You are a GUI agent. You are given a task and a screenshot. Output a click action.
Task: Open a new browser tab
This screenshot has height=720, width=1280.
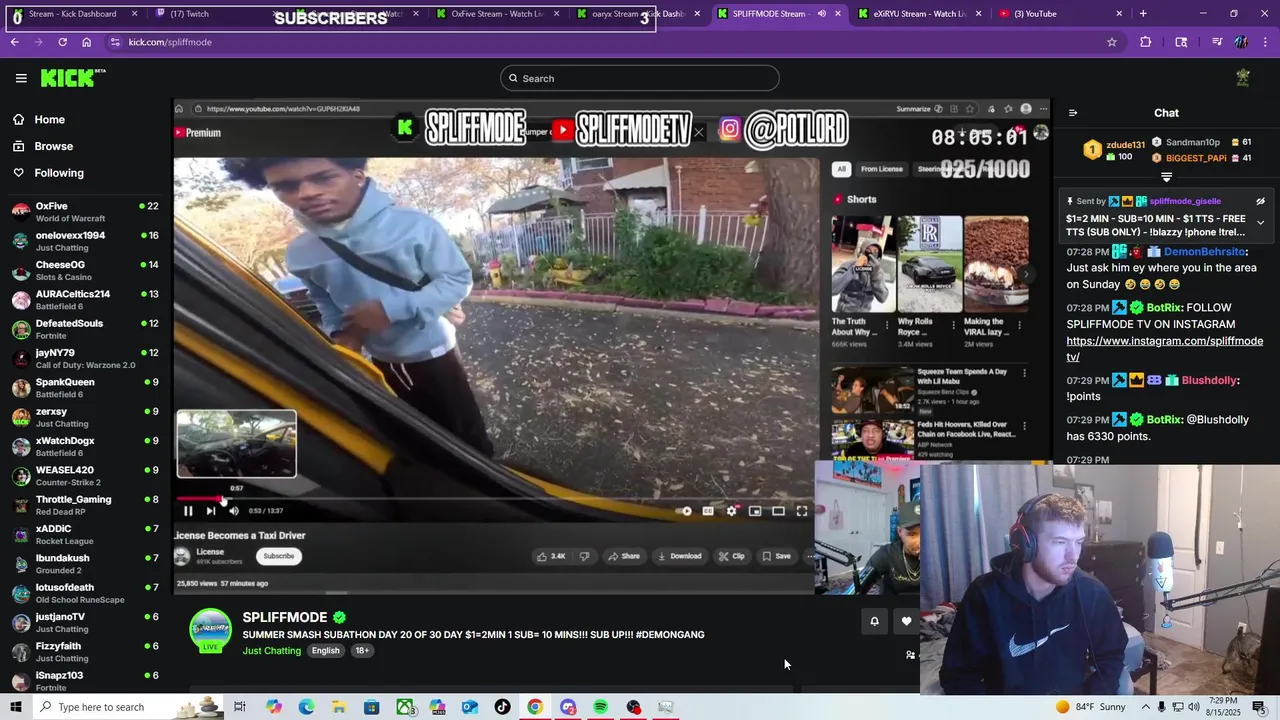coord(1143,14)
